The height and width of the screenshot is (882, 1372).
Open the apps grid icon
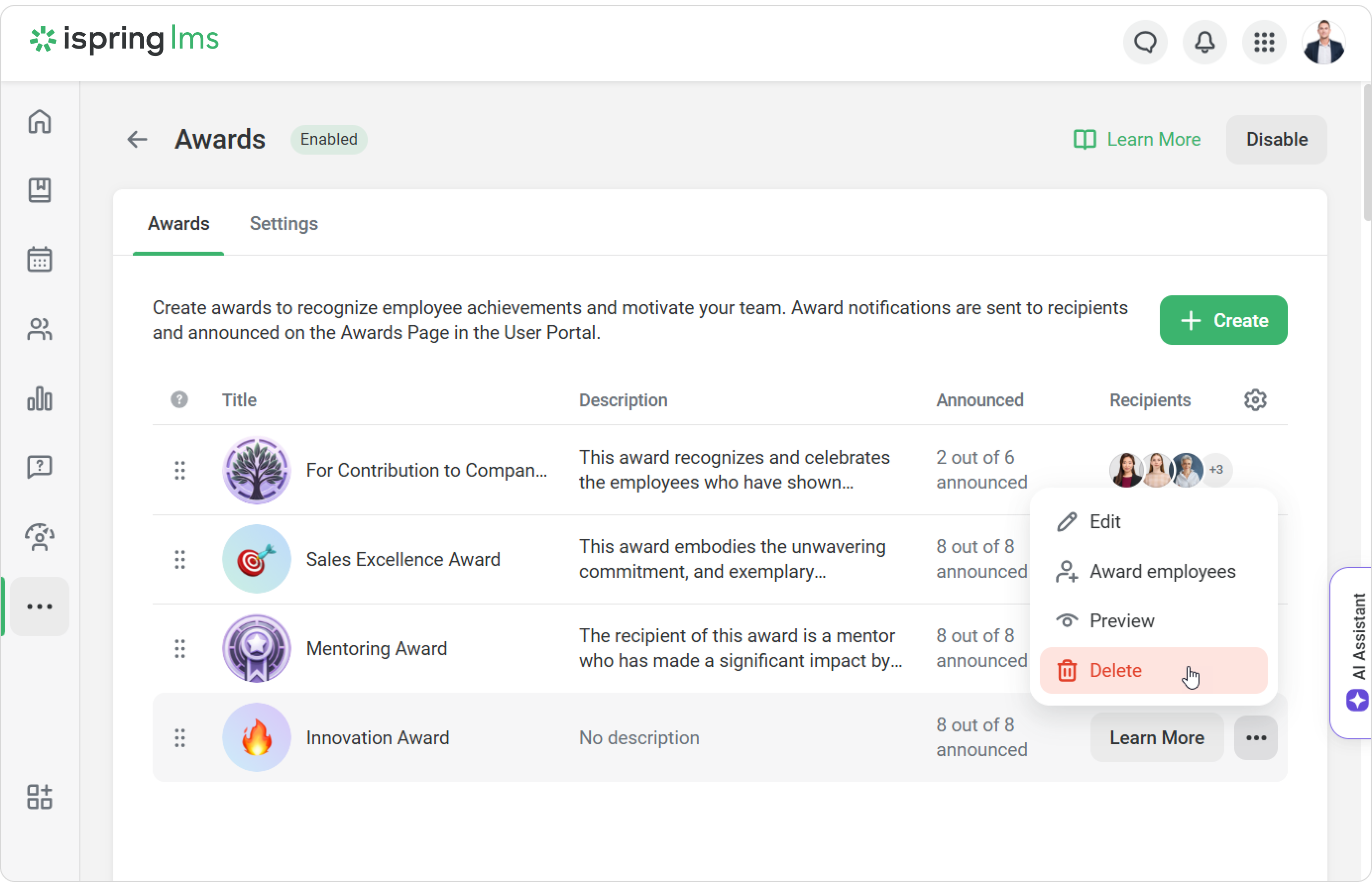(1264, 42)
